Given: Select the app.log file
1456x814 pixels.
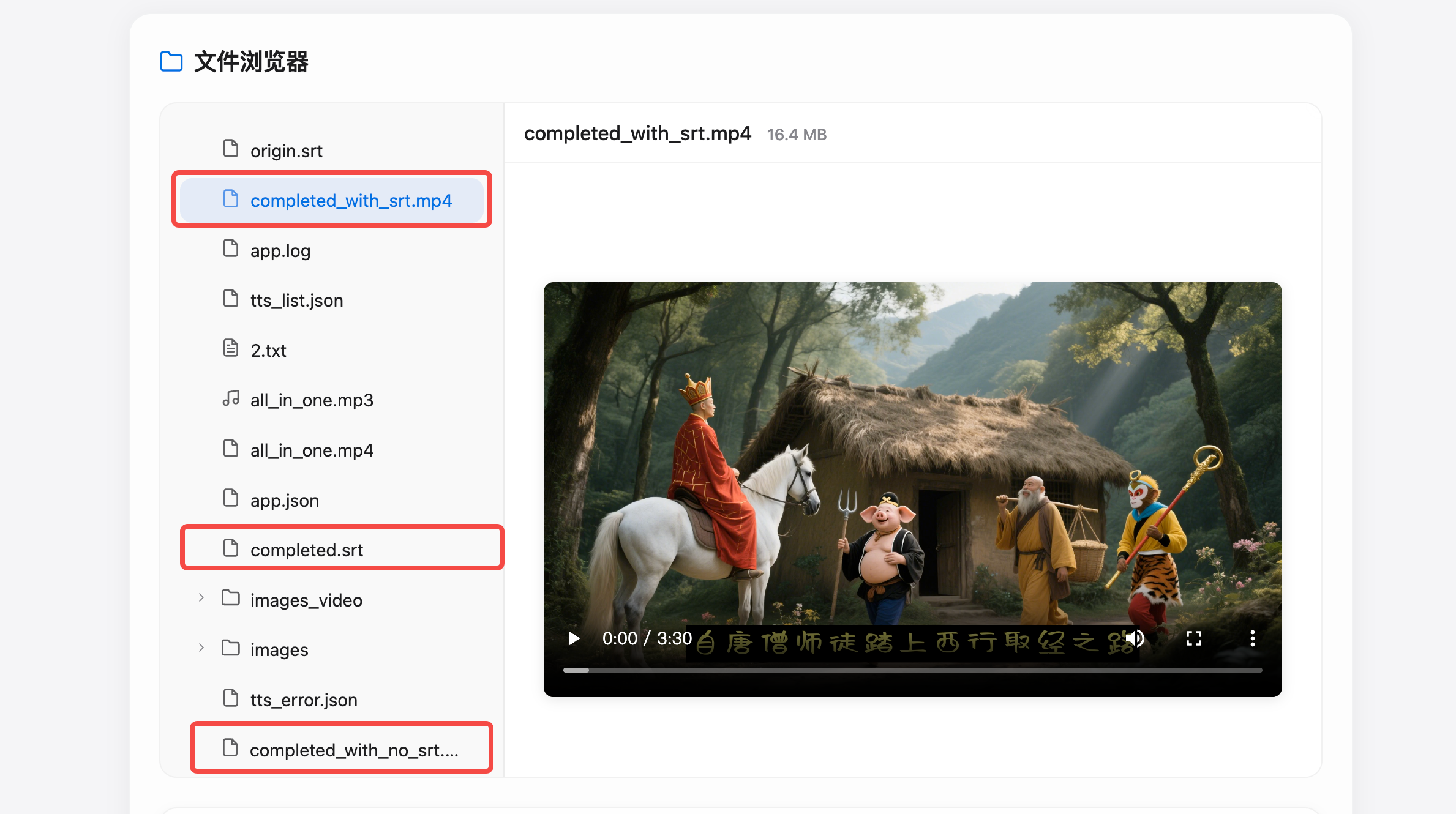Looking at the screenshot, I should 280,251.
